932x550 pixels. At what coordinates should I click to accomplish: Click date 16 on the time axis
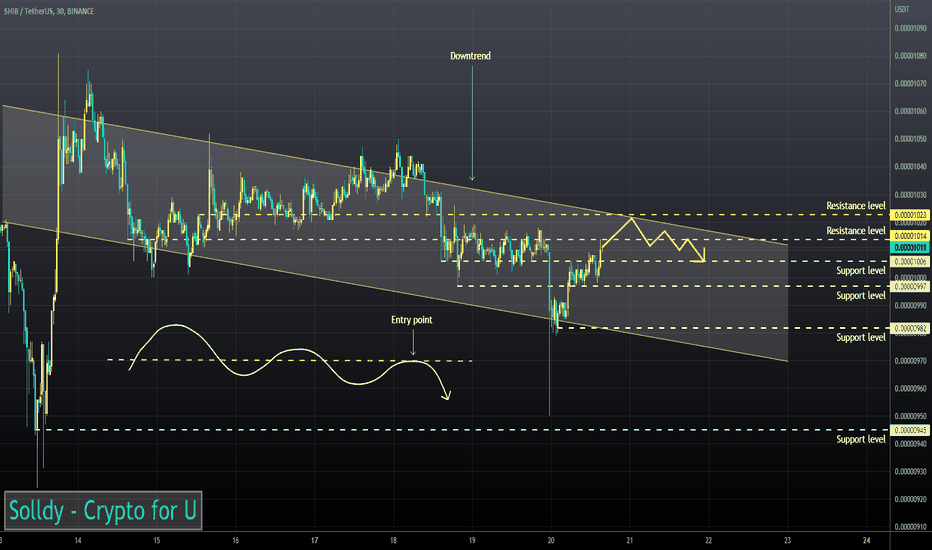pyautogui.click(x=235, y=540)
